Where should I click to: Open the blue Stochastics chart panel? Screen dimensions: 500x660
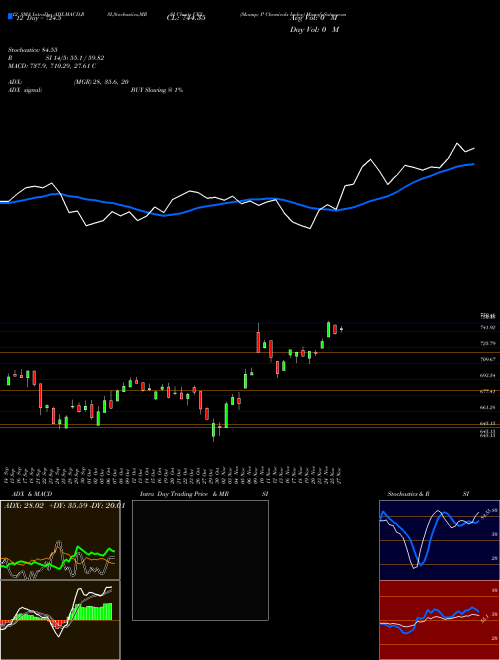click(439, 540)
